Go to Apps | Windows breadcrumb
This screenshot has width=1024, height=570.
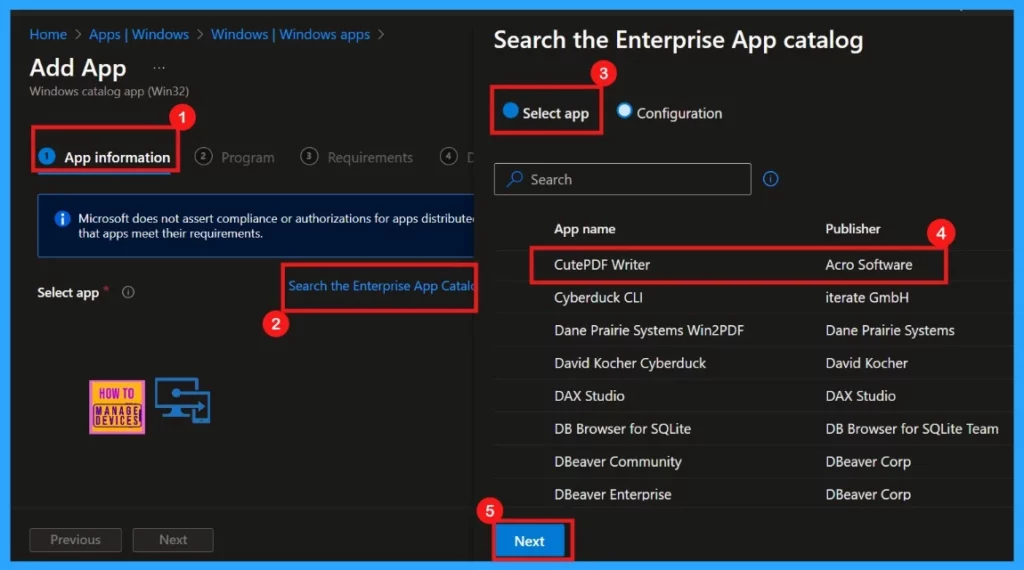coord(138,35)
